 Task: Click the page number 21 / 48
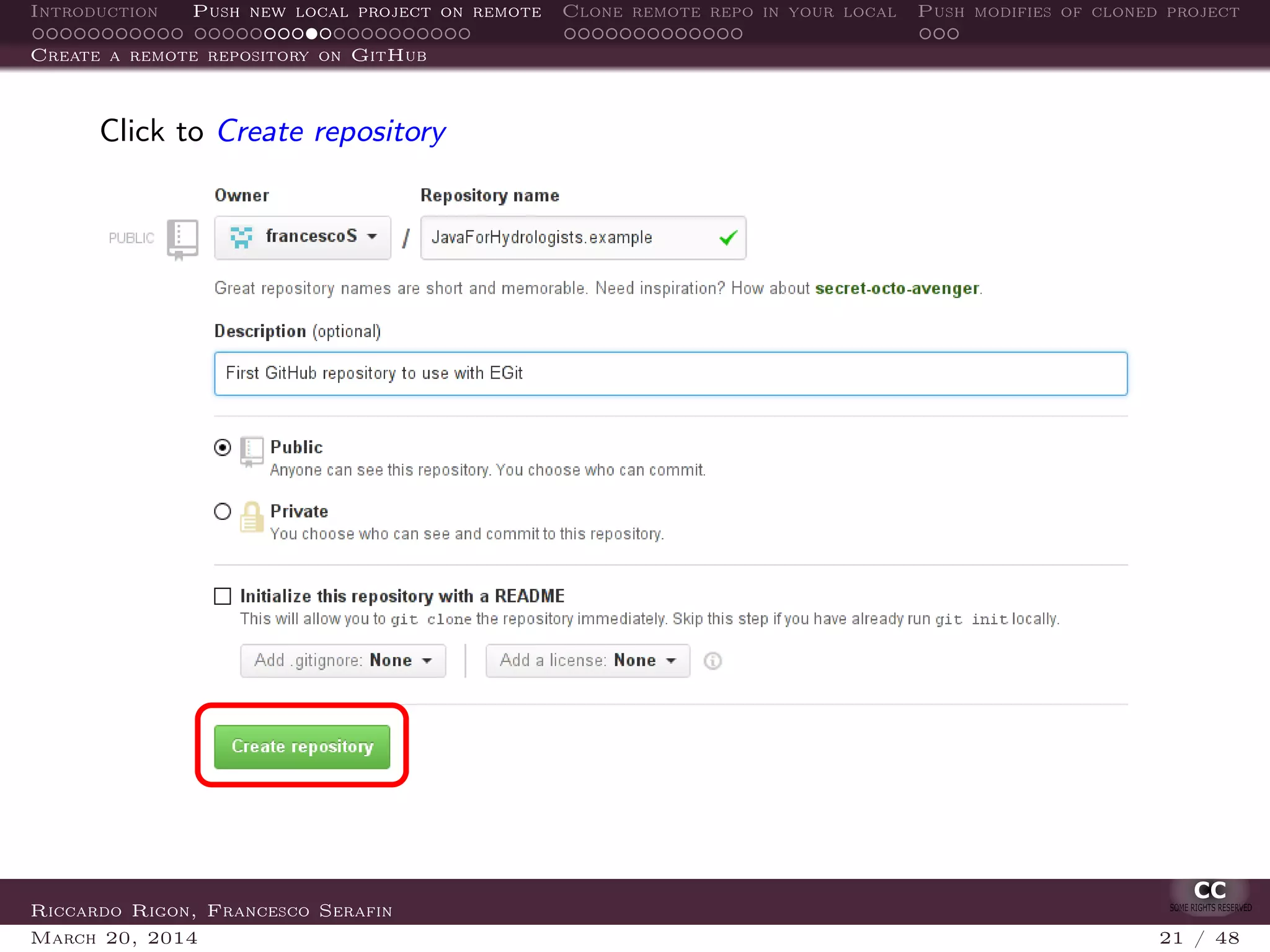(1199, 938)
